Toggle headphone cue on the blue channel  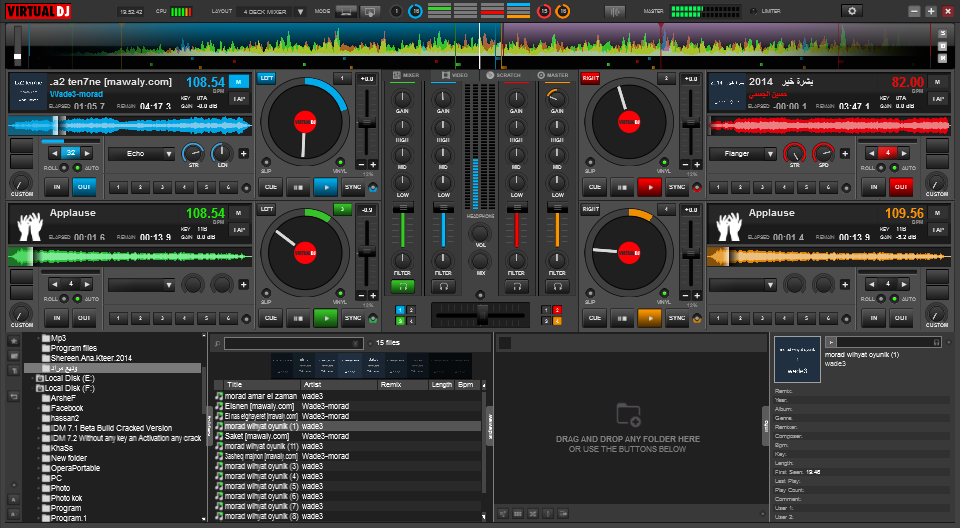(x=443, y=286)
